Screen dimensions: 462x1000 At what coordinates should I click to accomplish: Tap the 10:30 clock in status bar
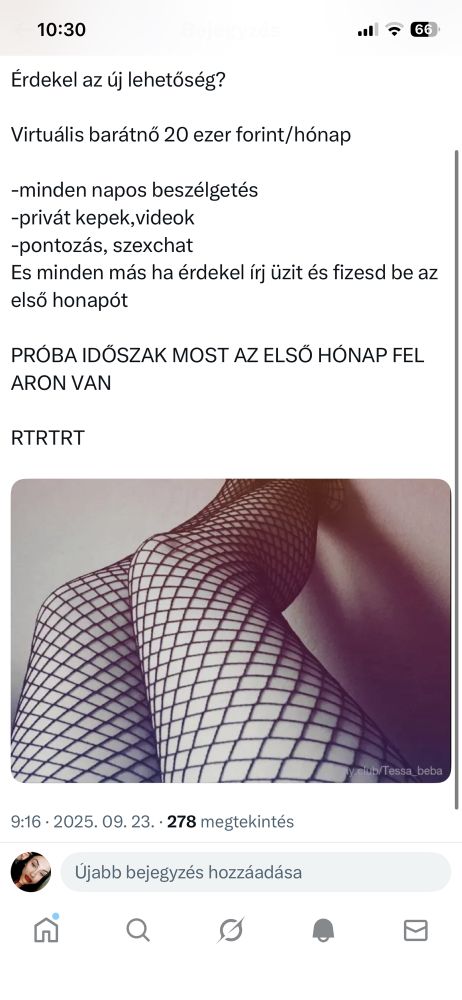pyautogui.click(x=61, y=29)
